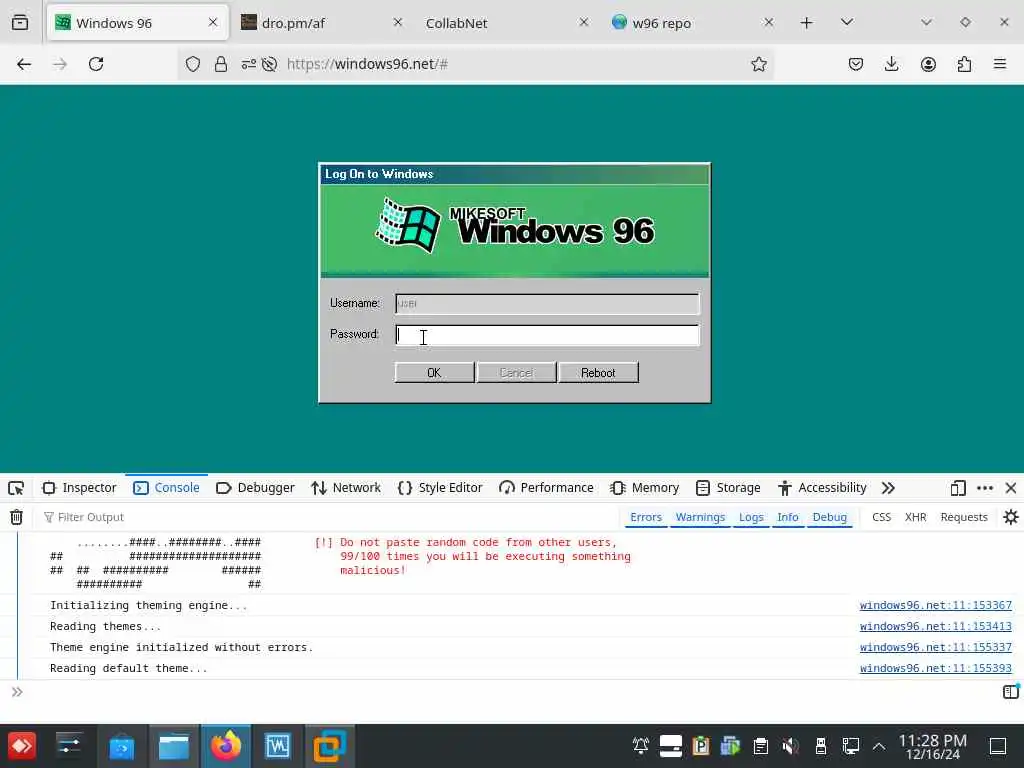
Task: Click the Firefox View icon
Action: pos(20,23)
